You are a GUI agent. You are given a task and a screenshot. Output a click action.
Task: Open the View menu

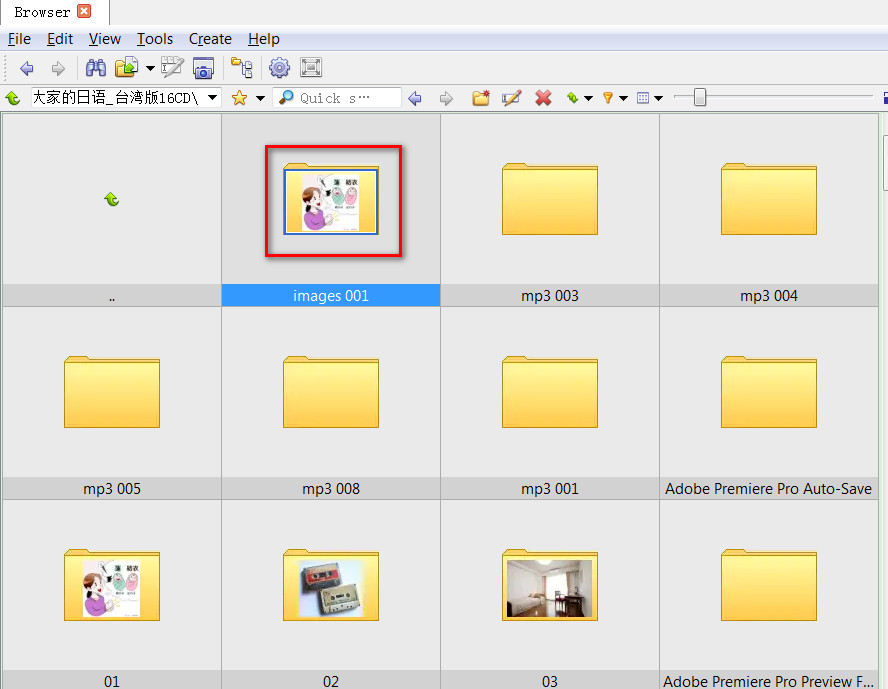coord(105,39)
